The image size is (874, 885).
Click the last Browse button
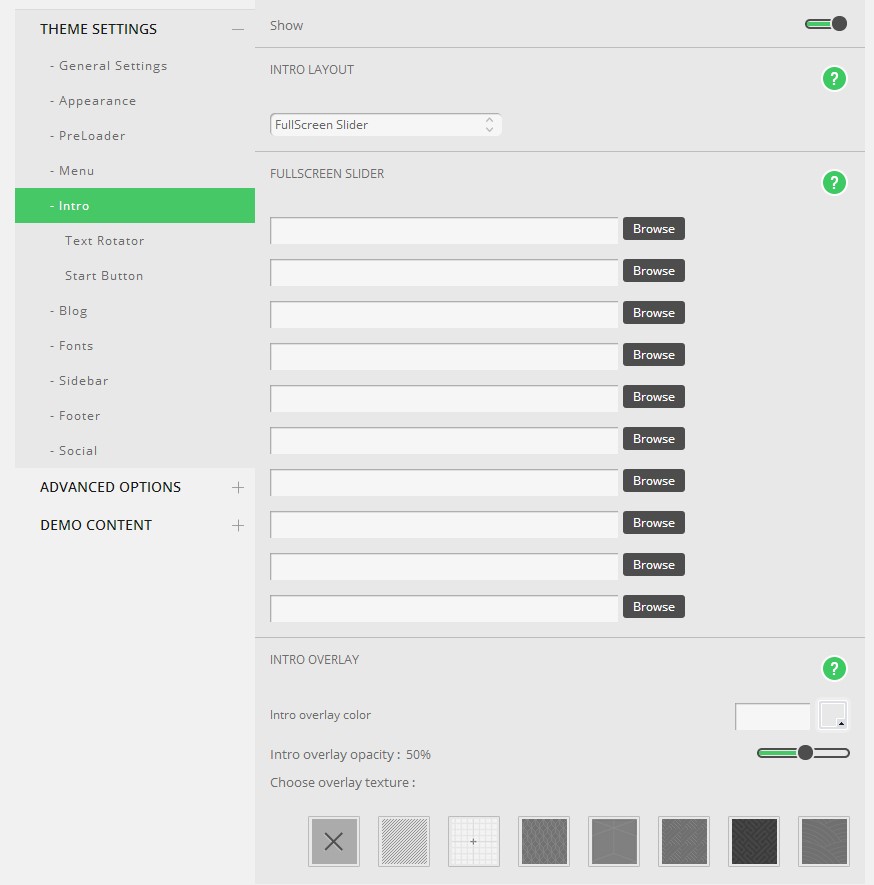[654, 607]
